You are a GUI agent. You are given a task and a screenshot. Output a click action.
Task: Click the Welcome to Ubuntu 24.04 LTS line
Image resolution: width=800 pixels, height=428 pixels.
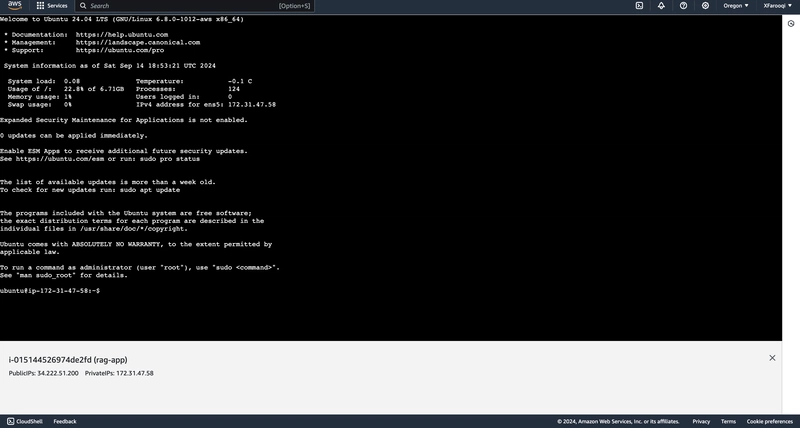click(121, 19)
